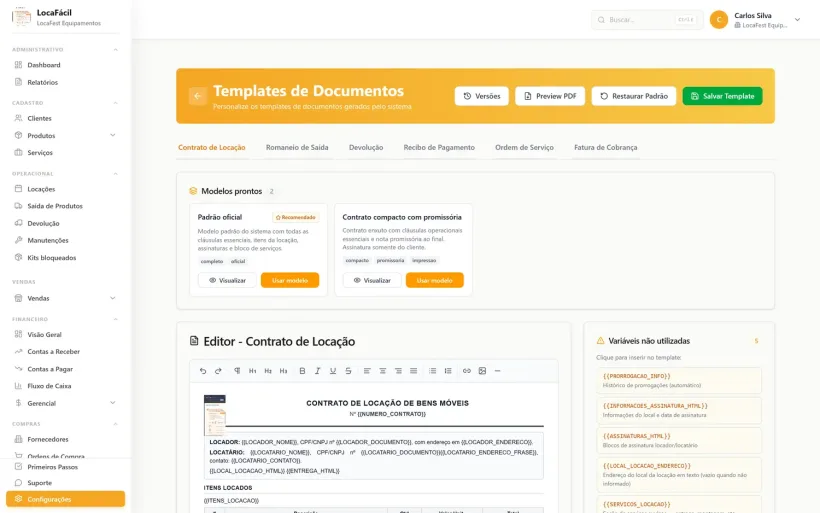Screen dimensions: 820x513
Task: Apply Heading 3 style
Action: tap(283, 371)
